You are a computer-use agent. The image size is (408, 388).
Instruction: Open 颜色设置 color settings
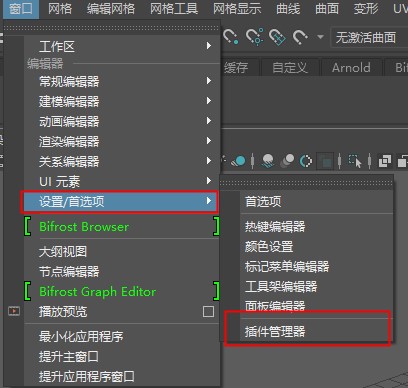317,247
